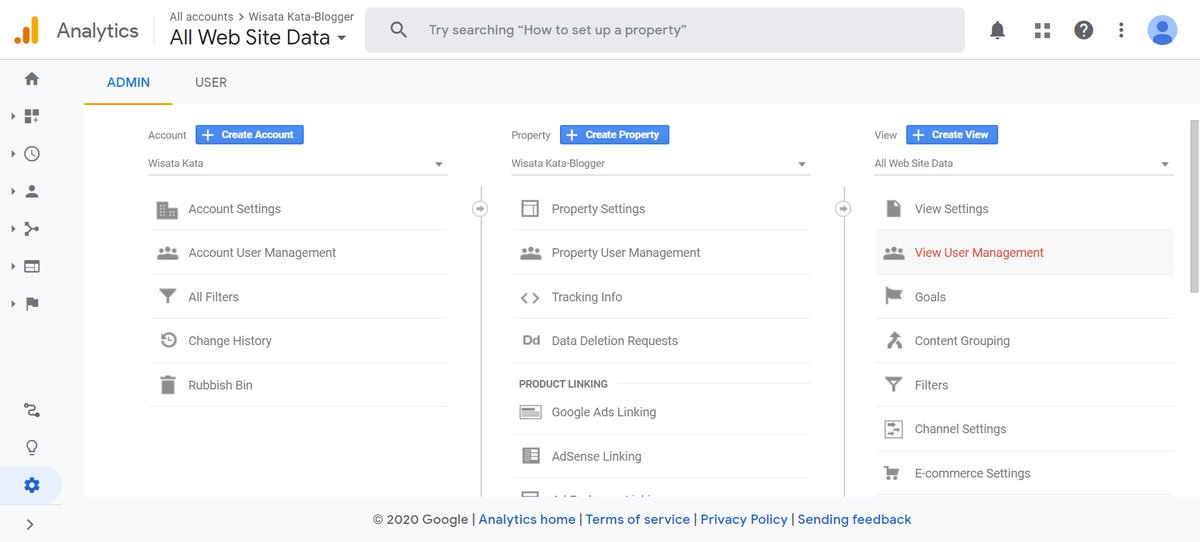This screenshot has width=1200, height=542.
Task: Open the Wisata Kata account dropdown
Action: point(297,163)
